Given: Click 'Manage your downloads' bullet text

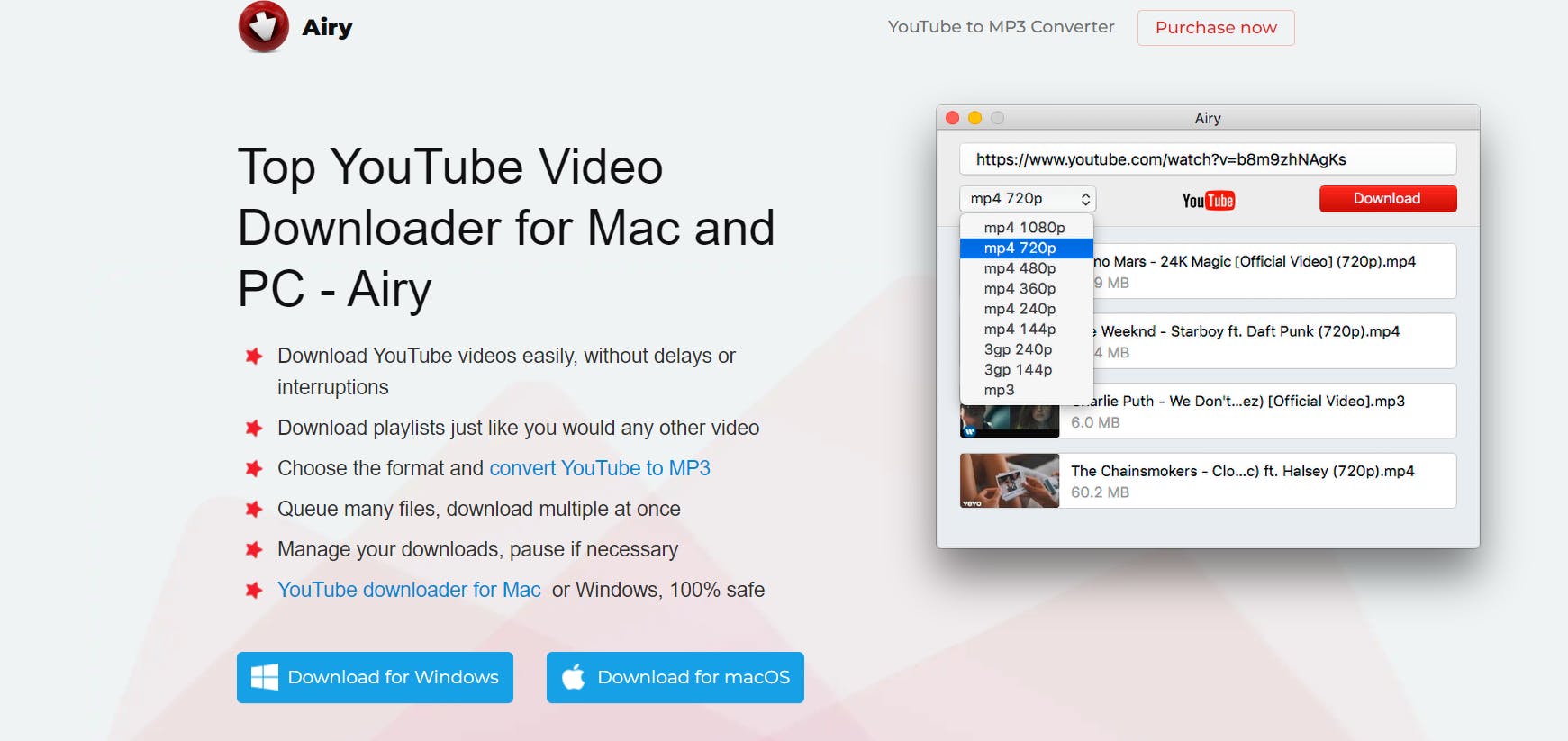Looking at the screenshot, I should (478, 549).
